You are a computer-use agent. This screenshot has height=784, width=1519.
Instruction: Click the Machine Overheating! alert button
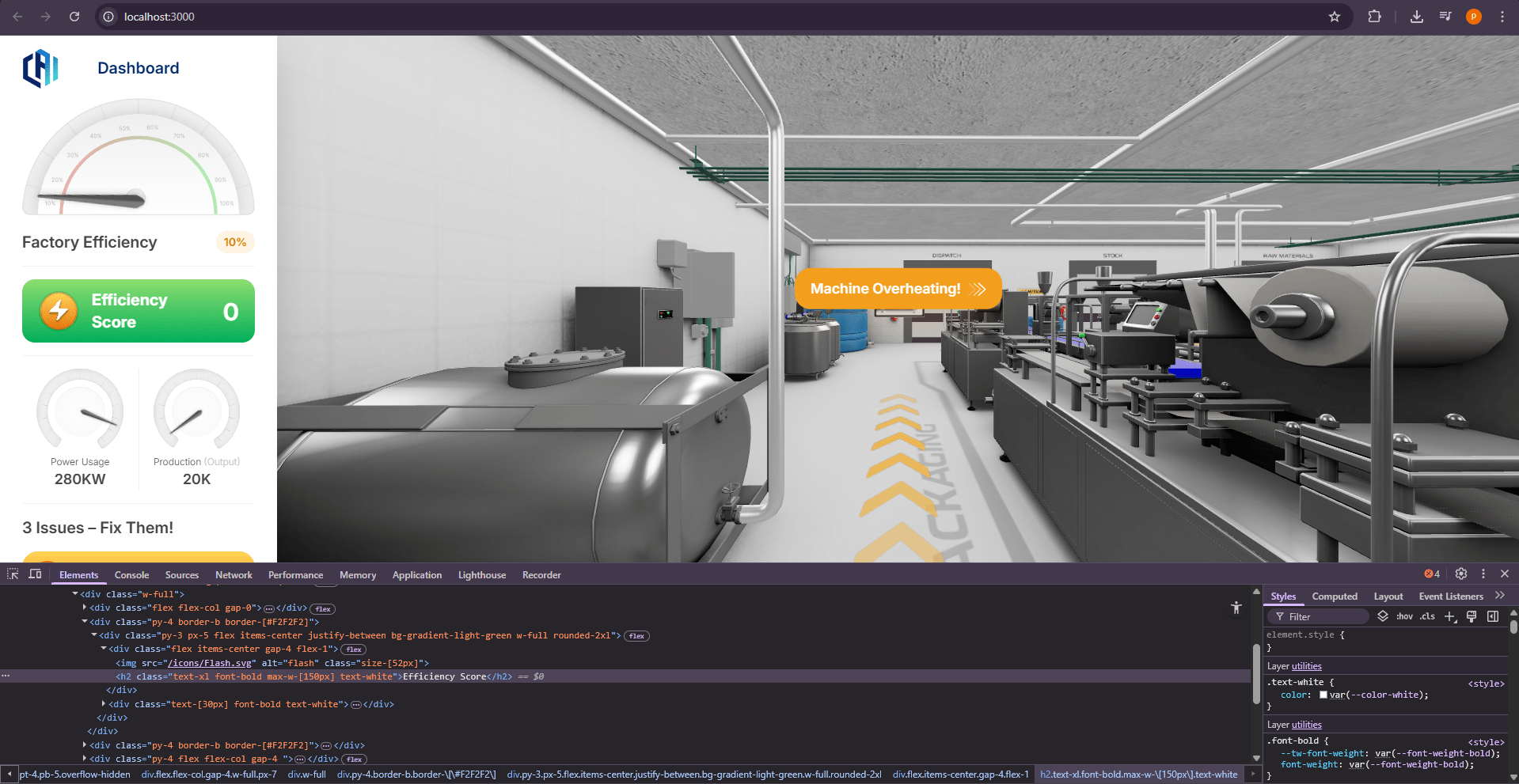(898, 289)
